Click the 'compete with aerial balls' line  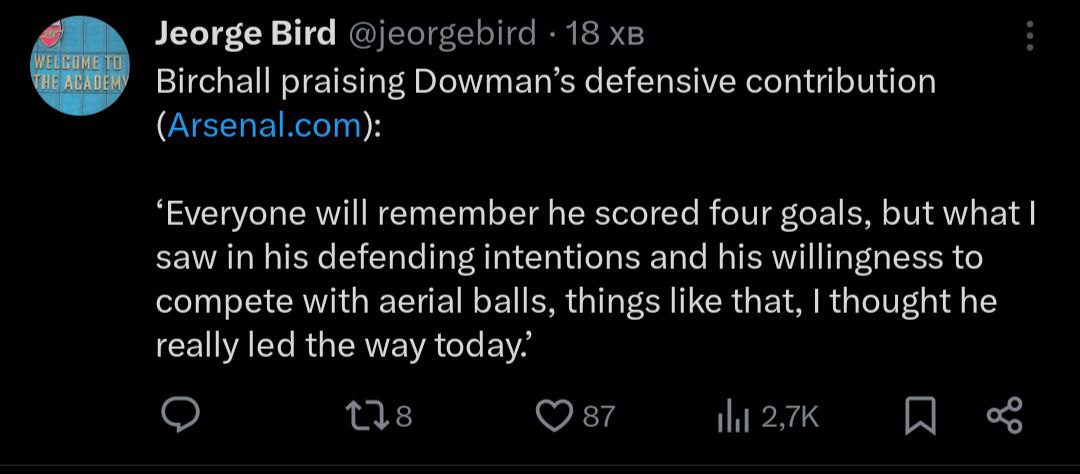(576, 301)
